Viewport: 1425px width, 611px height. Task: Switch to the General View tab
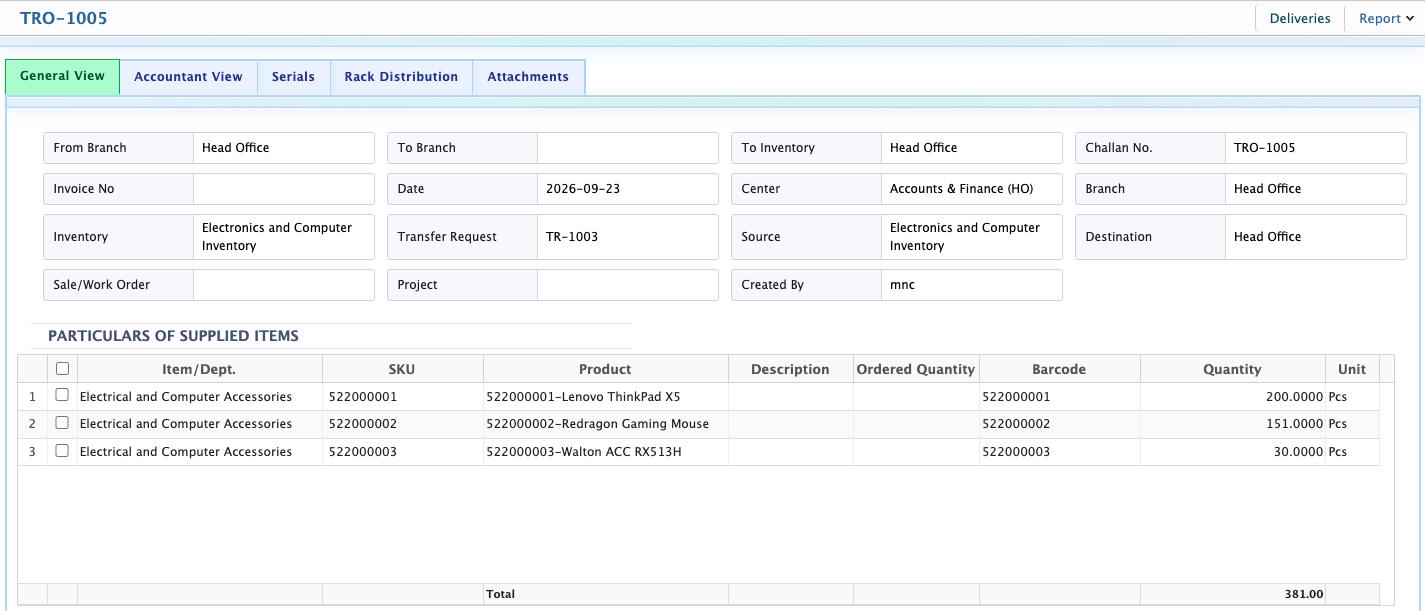click(x=62, y=77)
